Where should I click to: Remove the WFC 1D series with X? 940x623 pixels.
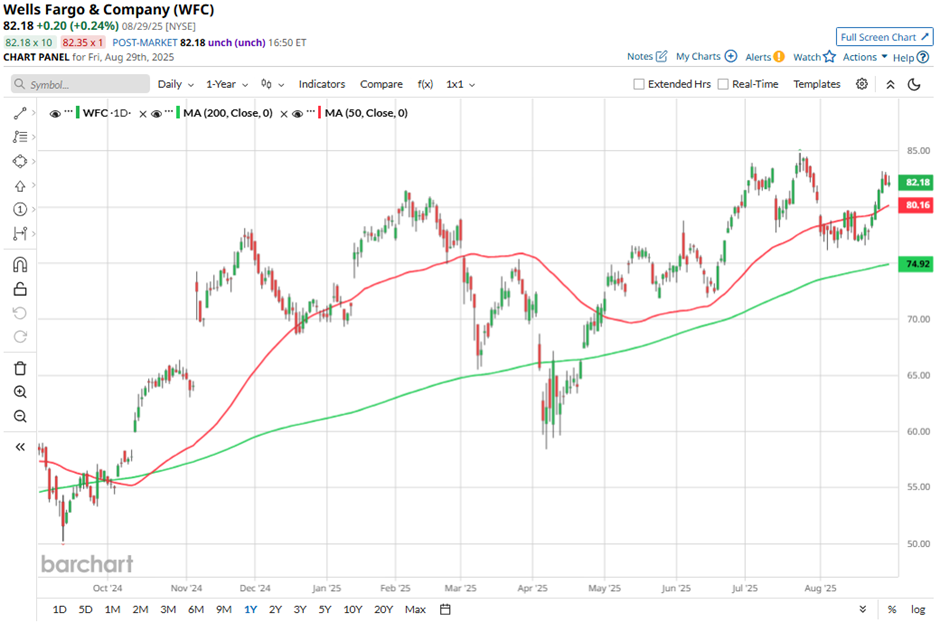click(x=143, y=114)
